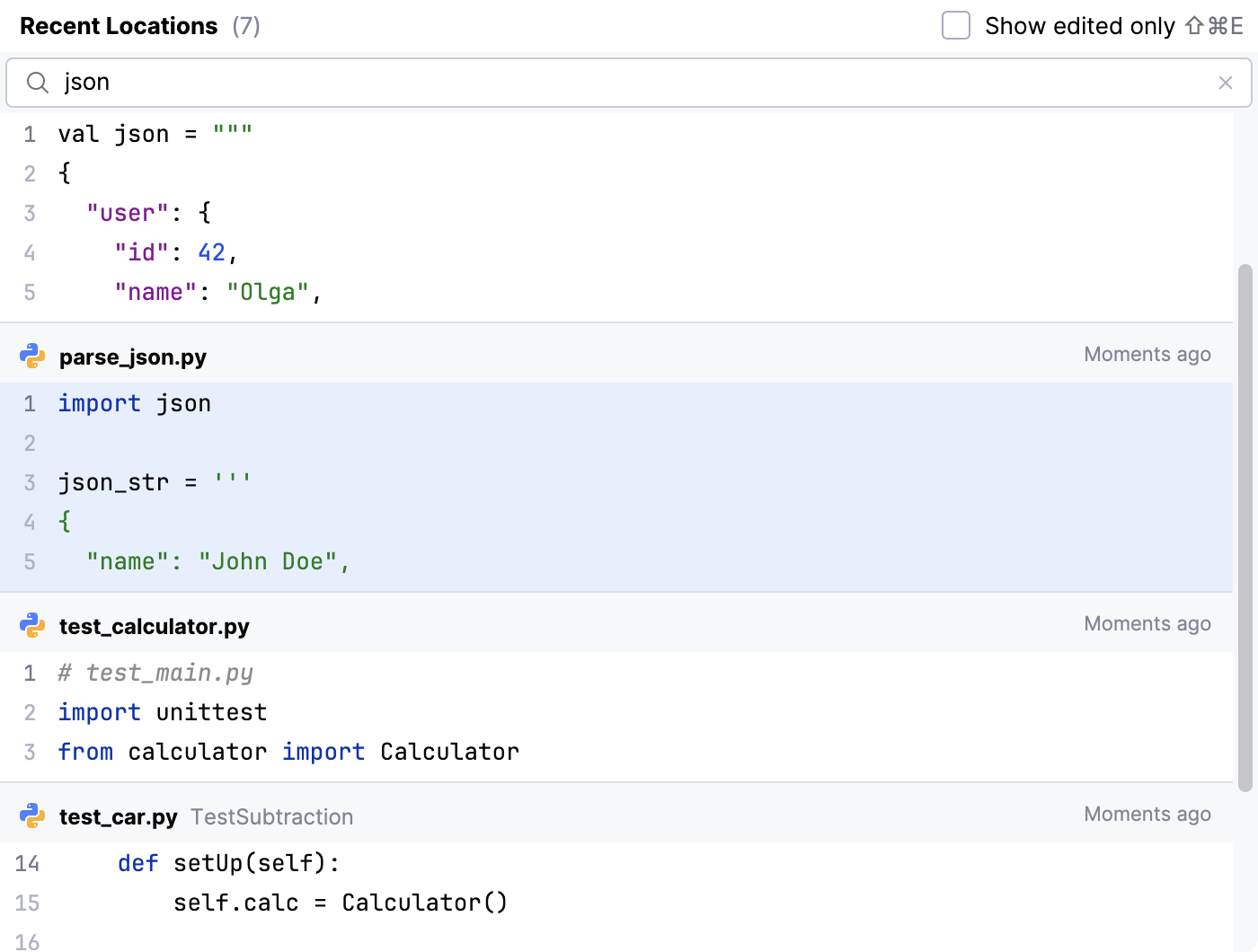
Task: Select the '"name": "Olga"' snippet line
Action: [217, 292]
